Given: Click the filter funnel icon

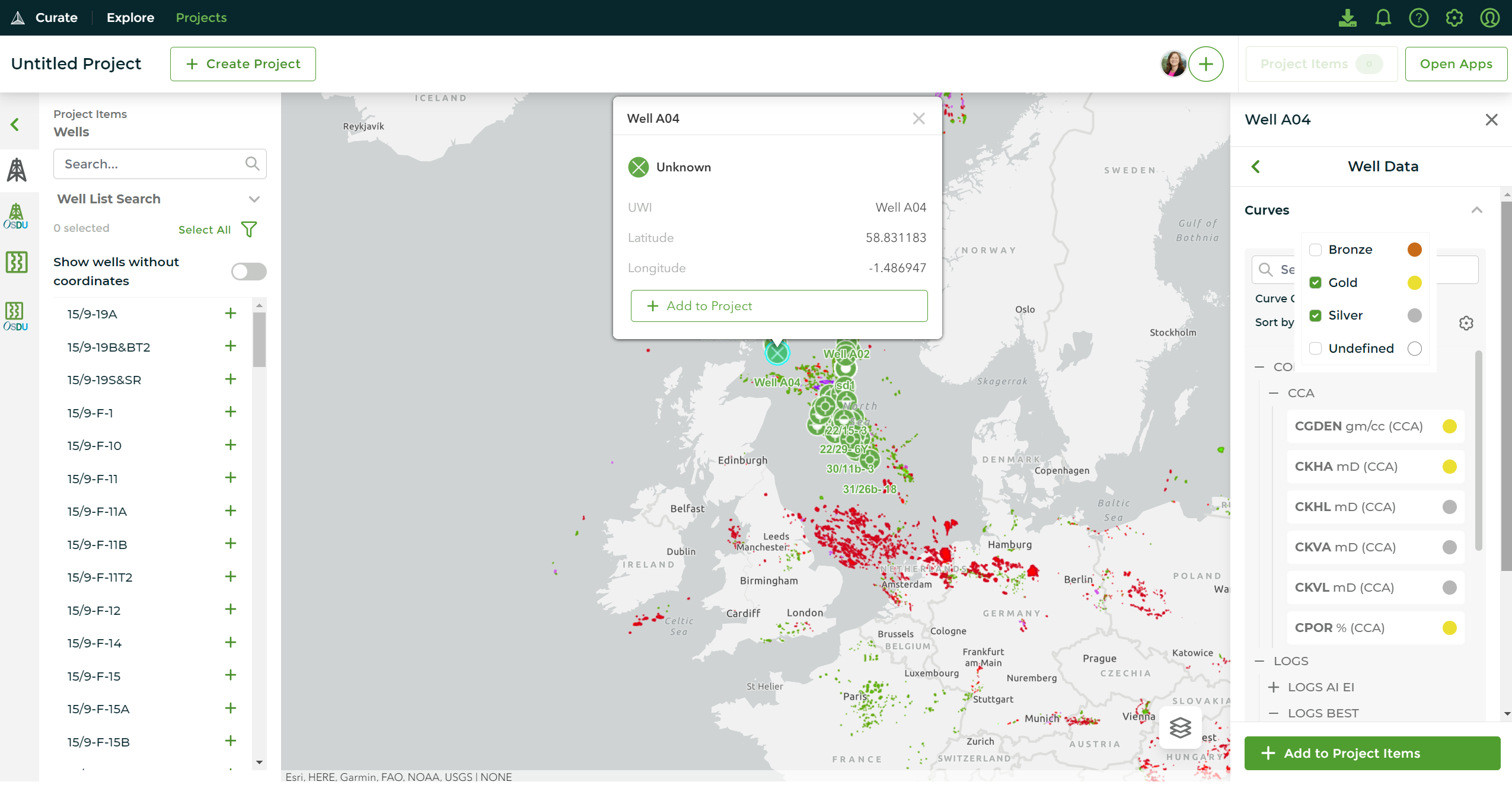Looking at the screenshot, I should [x=249, y=229].
